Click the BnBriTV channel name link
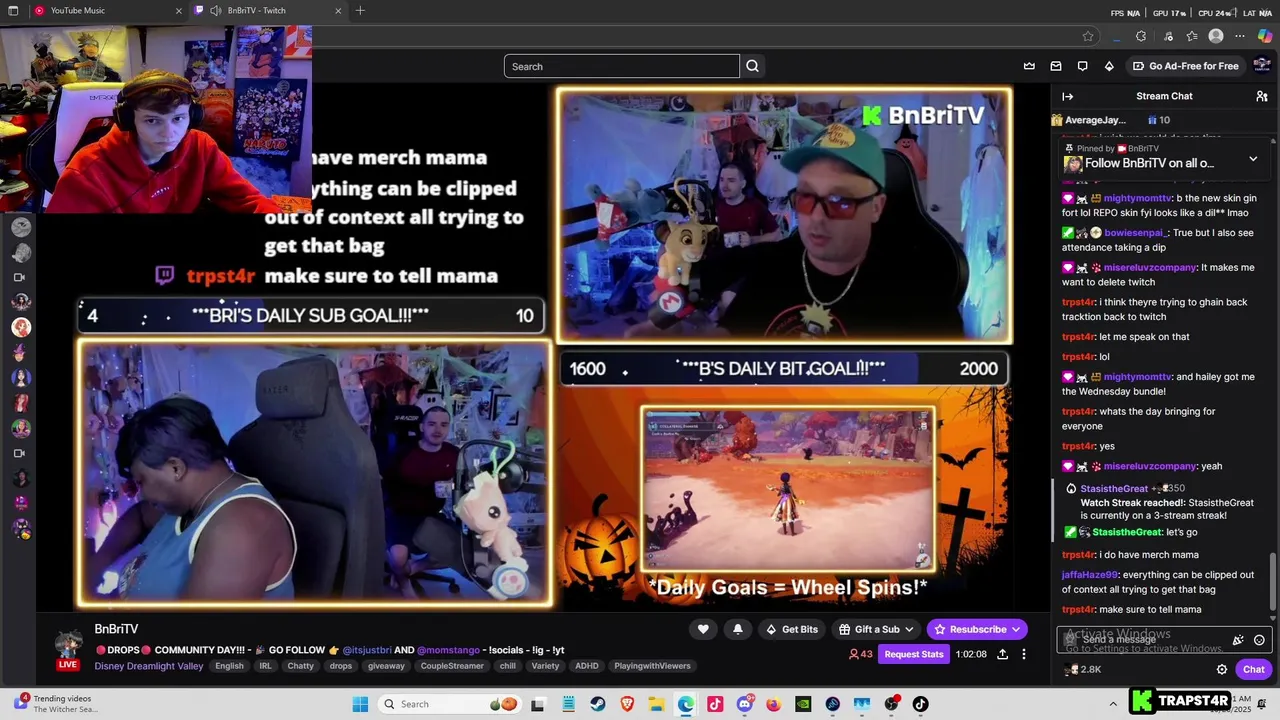 coord(116,629)
